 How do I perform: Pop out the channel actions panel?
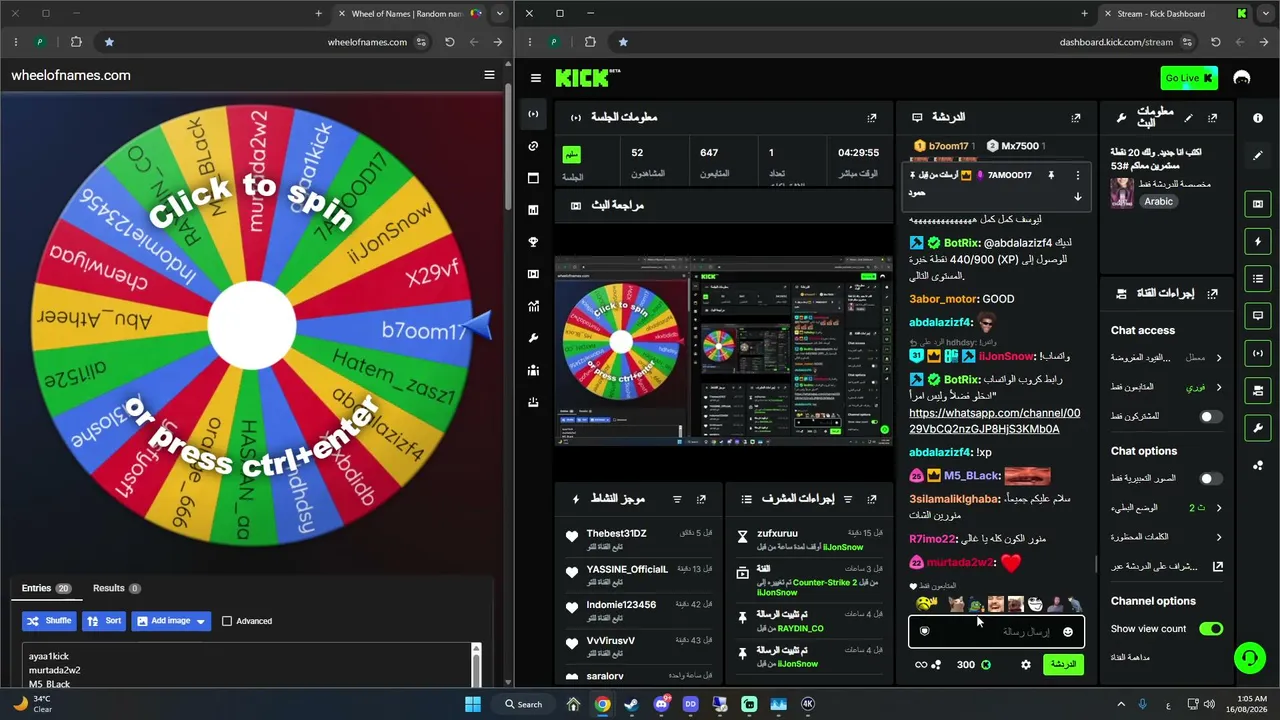(x=1213, y=294)
